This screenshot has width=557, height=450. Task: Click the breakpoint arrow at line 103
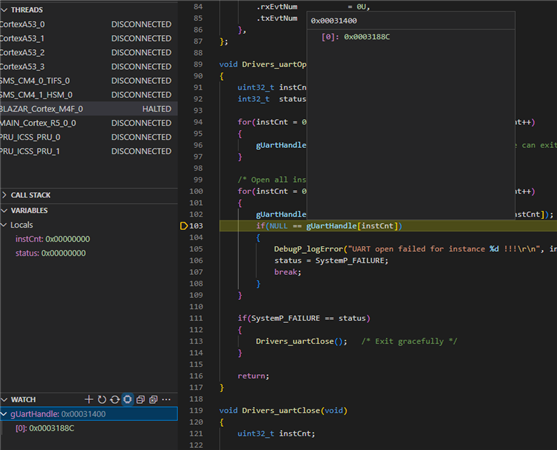(x=184, y=226)
